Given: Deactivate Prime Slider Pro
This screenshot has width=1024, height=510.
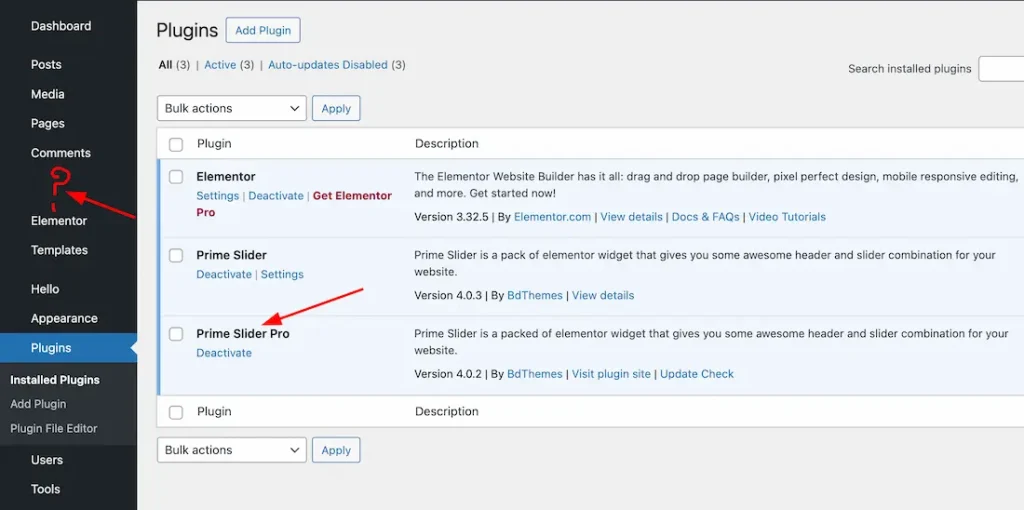Looking at the screenshot, I should click(224, 353).
